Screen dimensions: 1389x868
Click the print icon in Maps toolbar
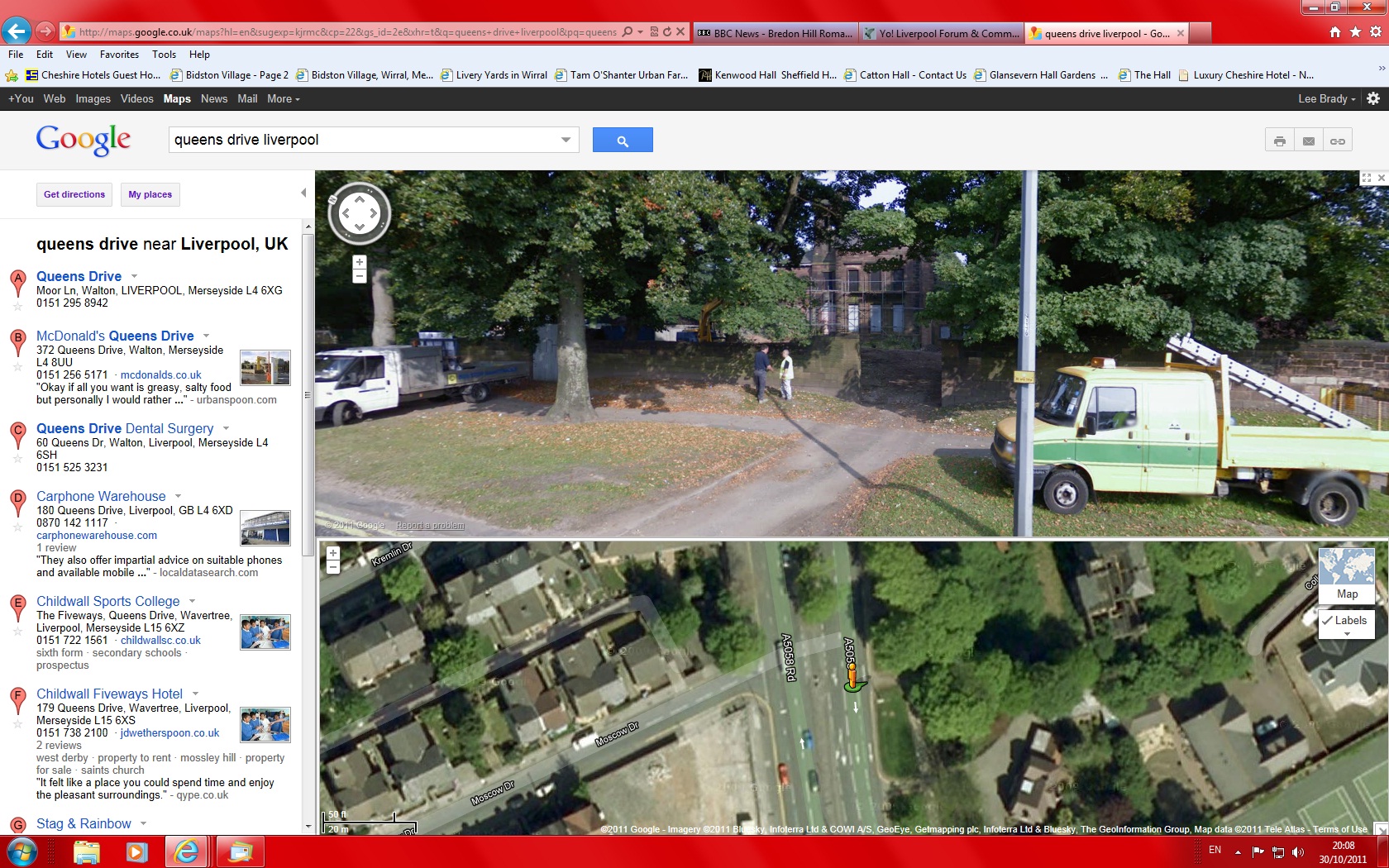[1279, 141]
